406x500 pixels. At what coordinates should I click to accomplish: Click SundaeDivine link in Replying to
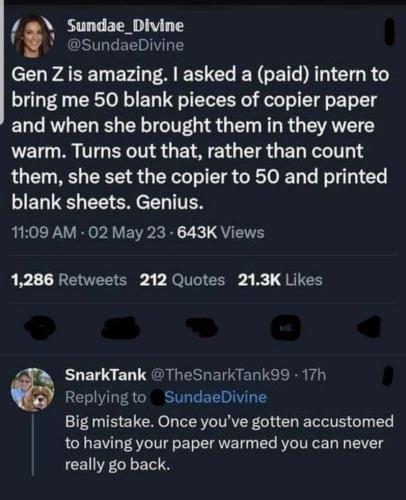216,397
